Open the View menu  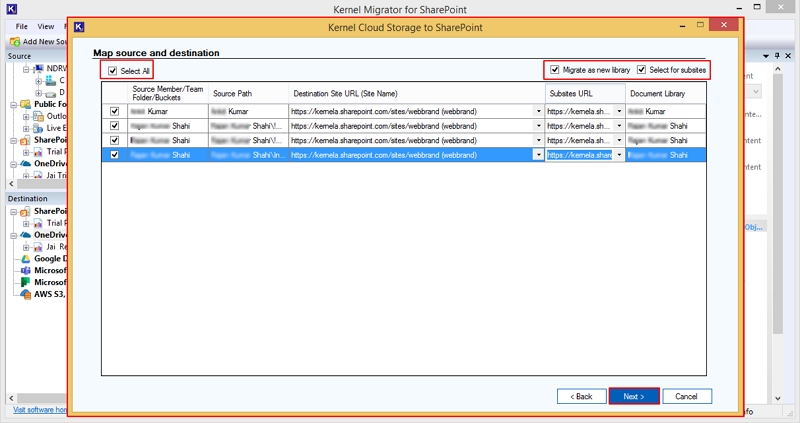pos(45,27)
